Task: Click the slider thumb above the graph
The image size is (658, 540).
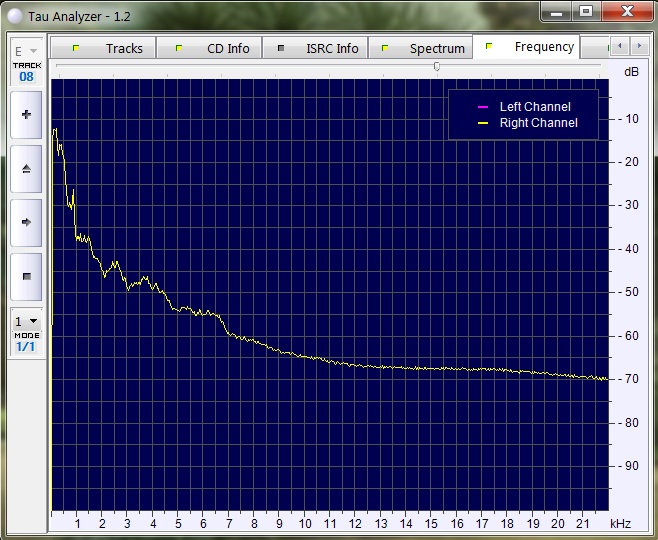Action: [437, 66]
